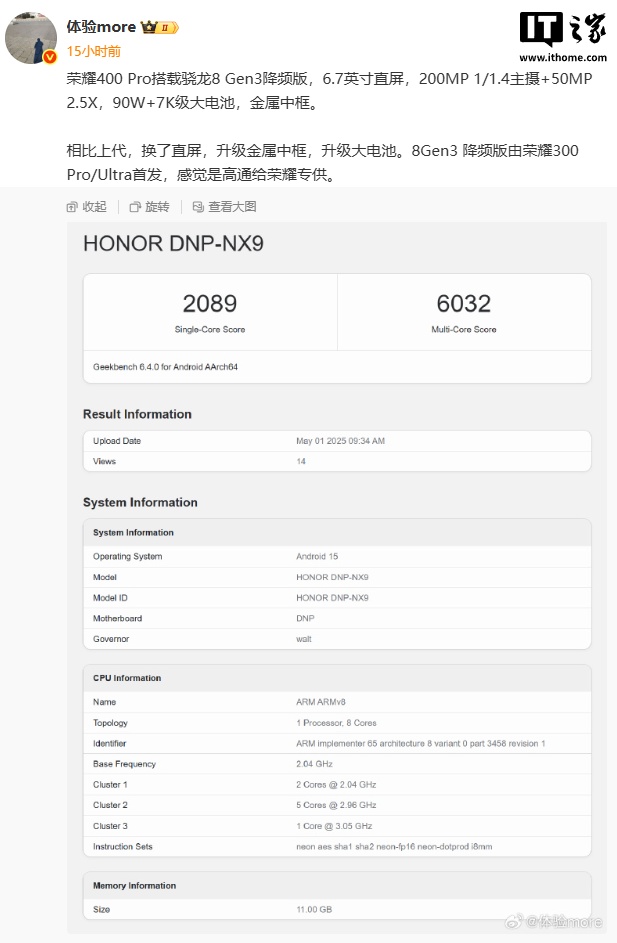Select the Upload Date value May 01 2025
The height and width of the screenshot is (943, 617).
click(x=340, y=441)
